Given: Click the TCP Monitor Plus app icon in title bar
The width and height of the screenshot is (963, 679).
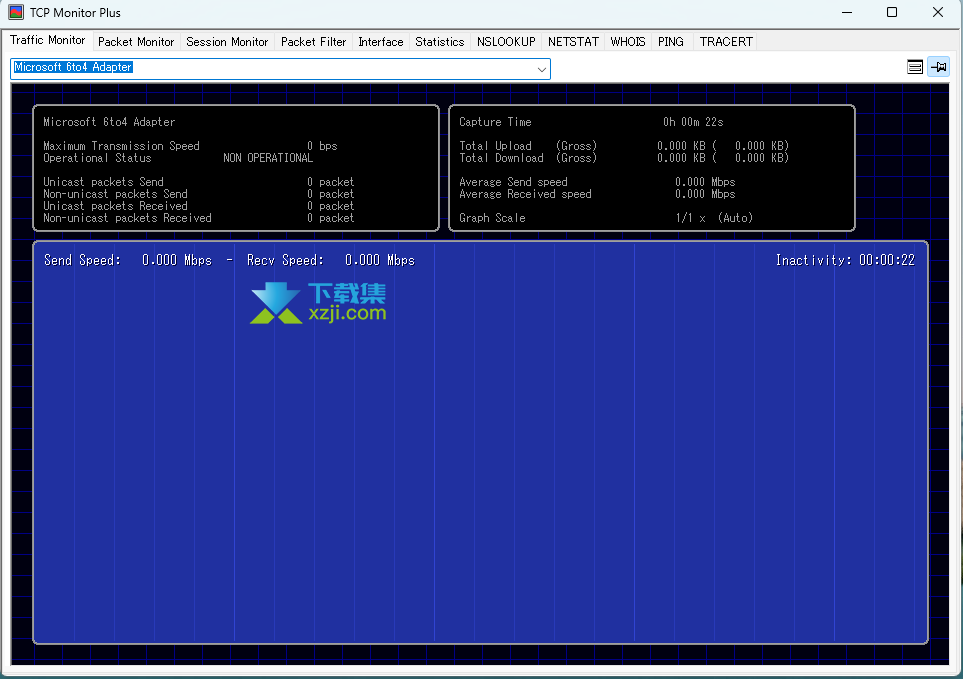Looking at the screenshot, I should (16, 12).
